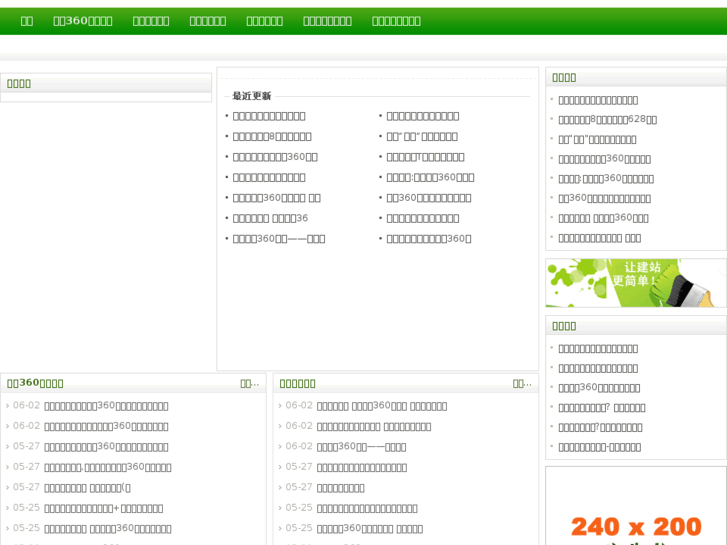The height and width of the screenshot is (545, 727).
Task: Open the right sidebar entry with a quoted phrase
Action: [597, 139]
